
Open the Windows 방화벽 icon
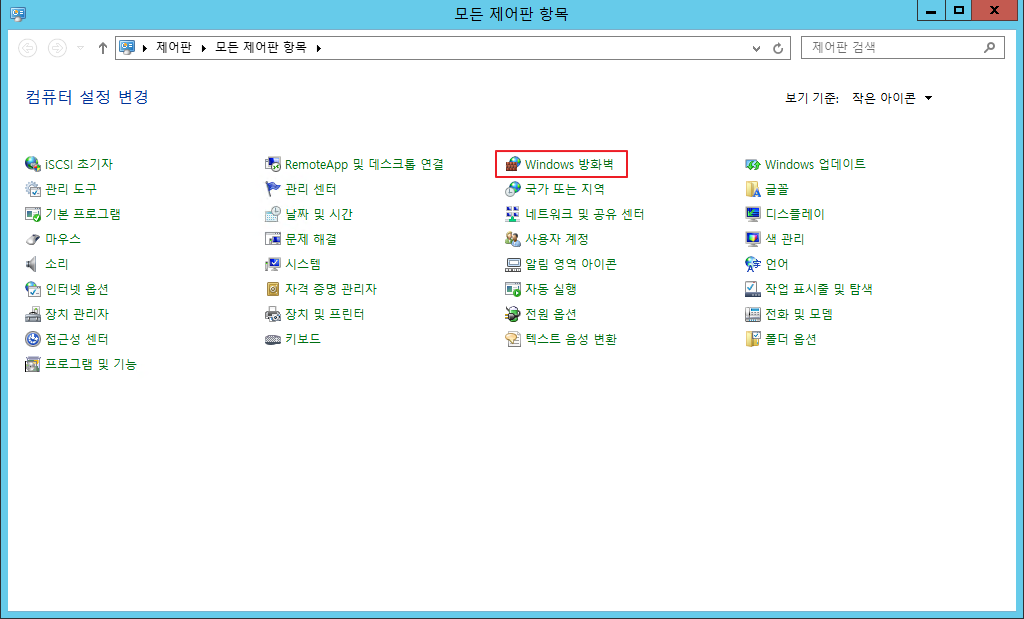513,164
